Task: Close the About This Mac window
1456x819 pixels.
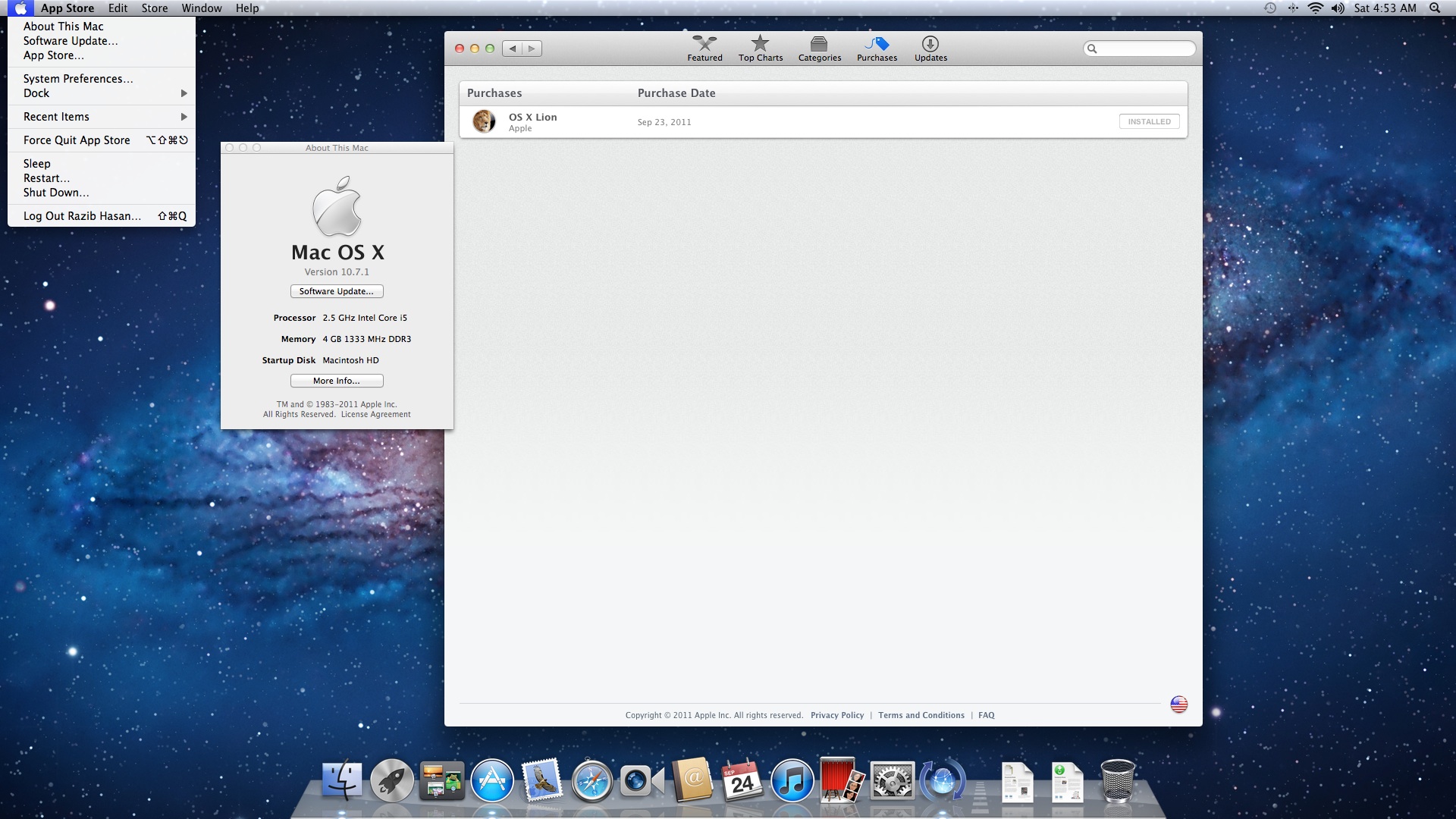Action: coord(230,148)
